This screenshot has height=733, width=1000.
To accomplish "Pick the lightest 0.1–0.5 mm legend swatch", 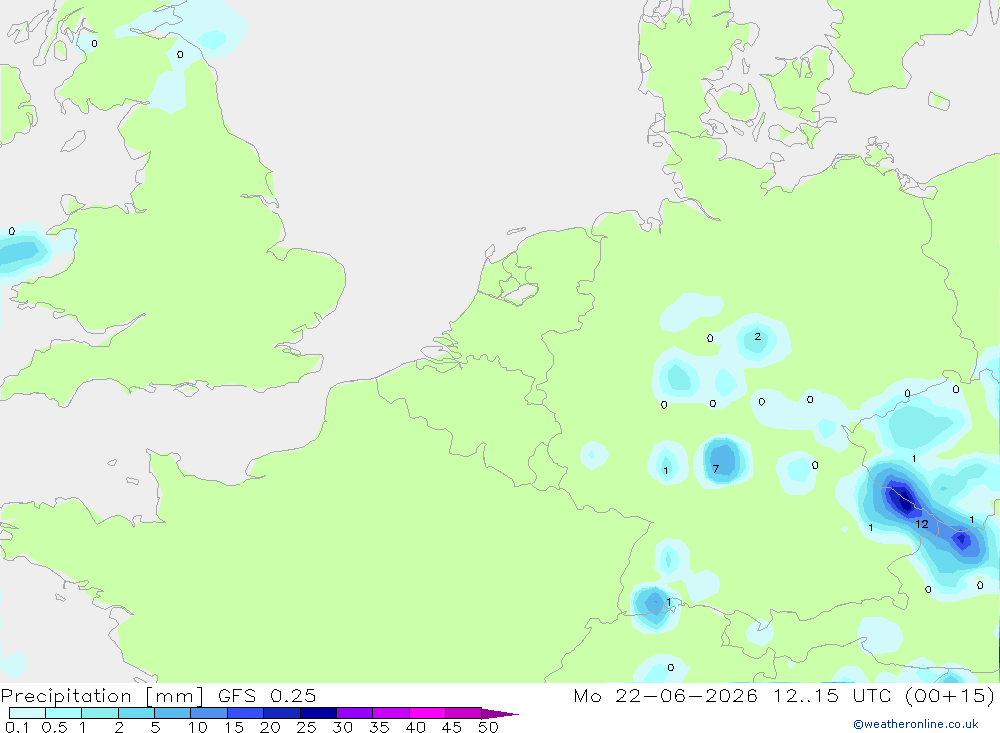I will [x=27, y=713].
